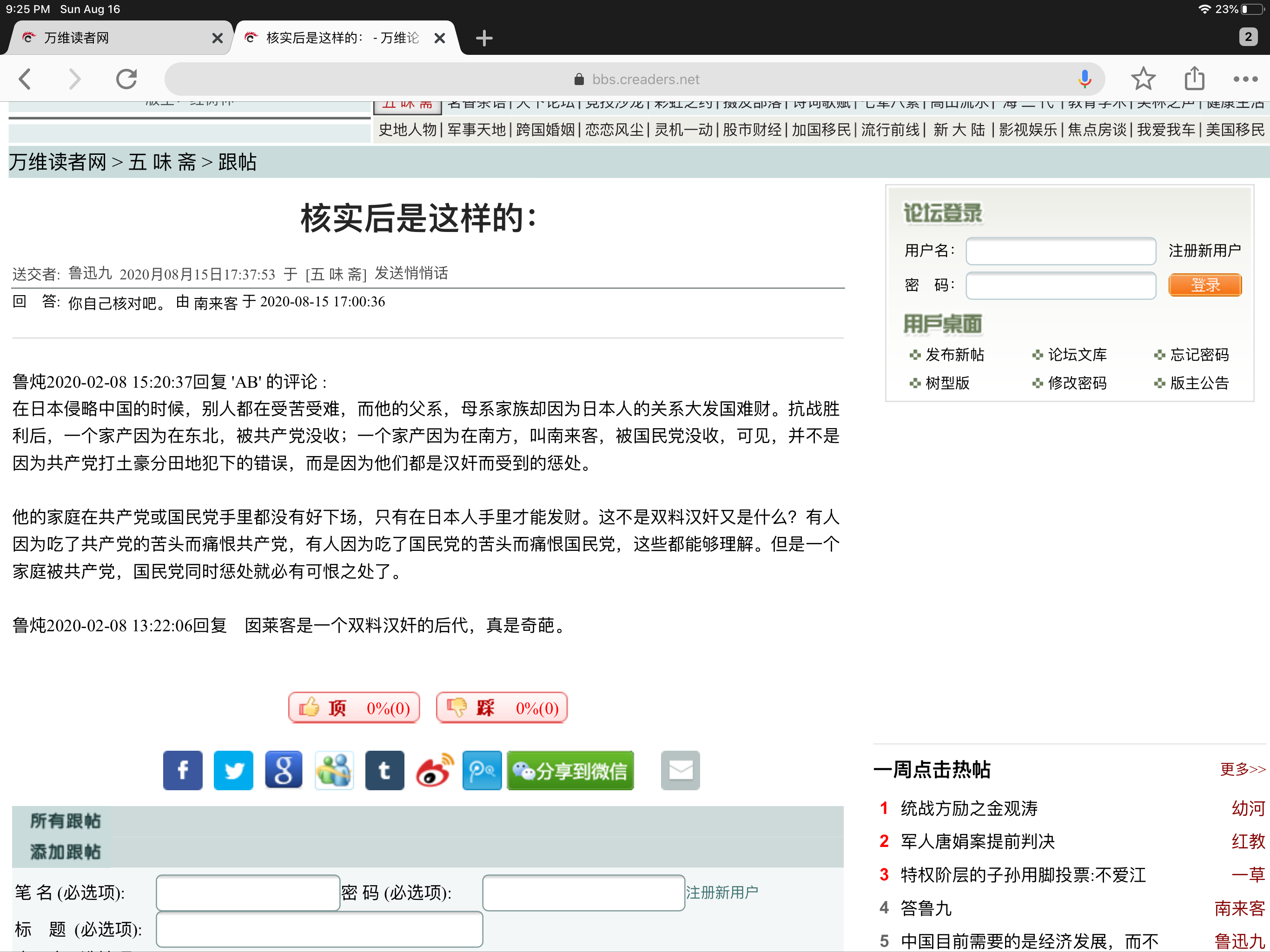Share post via the Twitter icon
Image resolution: width=1270 pixels, height=952 pixels.
[233, 770]
